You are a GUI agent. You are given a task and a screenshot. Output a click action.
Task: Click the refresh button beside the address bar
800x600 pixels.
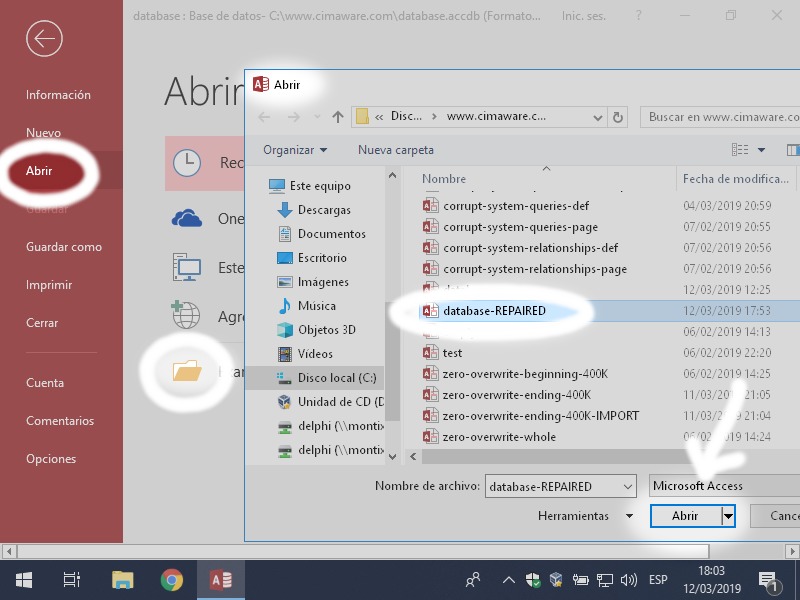click(x=619, y=117)
